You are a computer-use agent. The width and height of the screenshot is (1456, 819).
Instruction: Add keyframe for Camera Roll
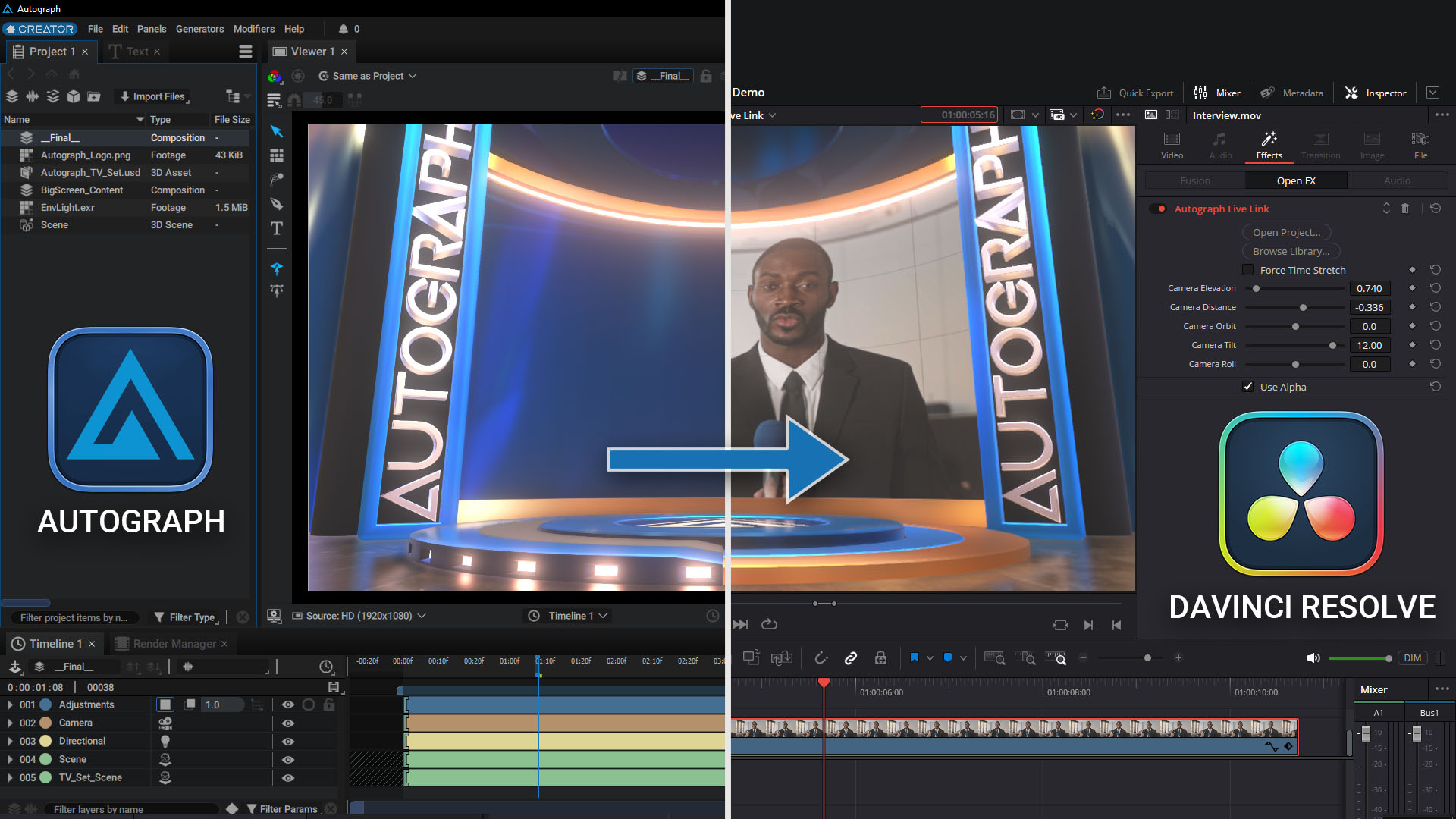[1412, 364]
